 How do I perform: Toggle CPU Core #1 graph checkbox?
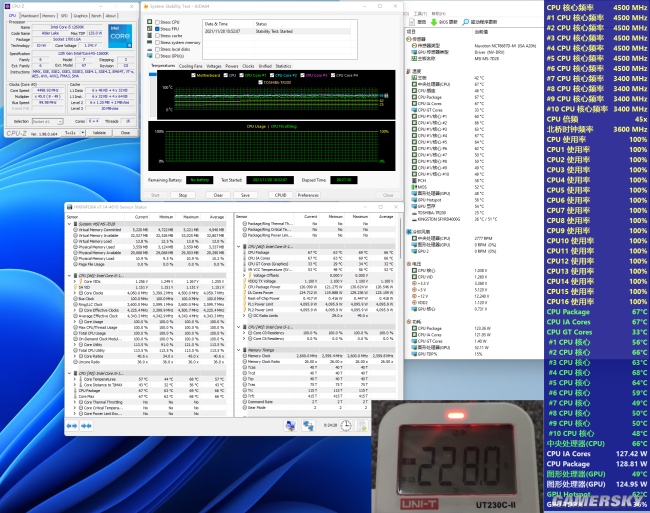(242, 75)
